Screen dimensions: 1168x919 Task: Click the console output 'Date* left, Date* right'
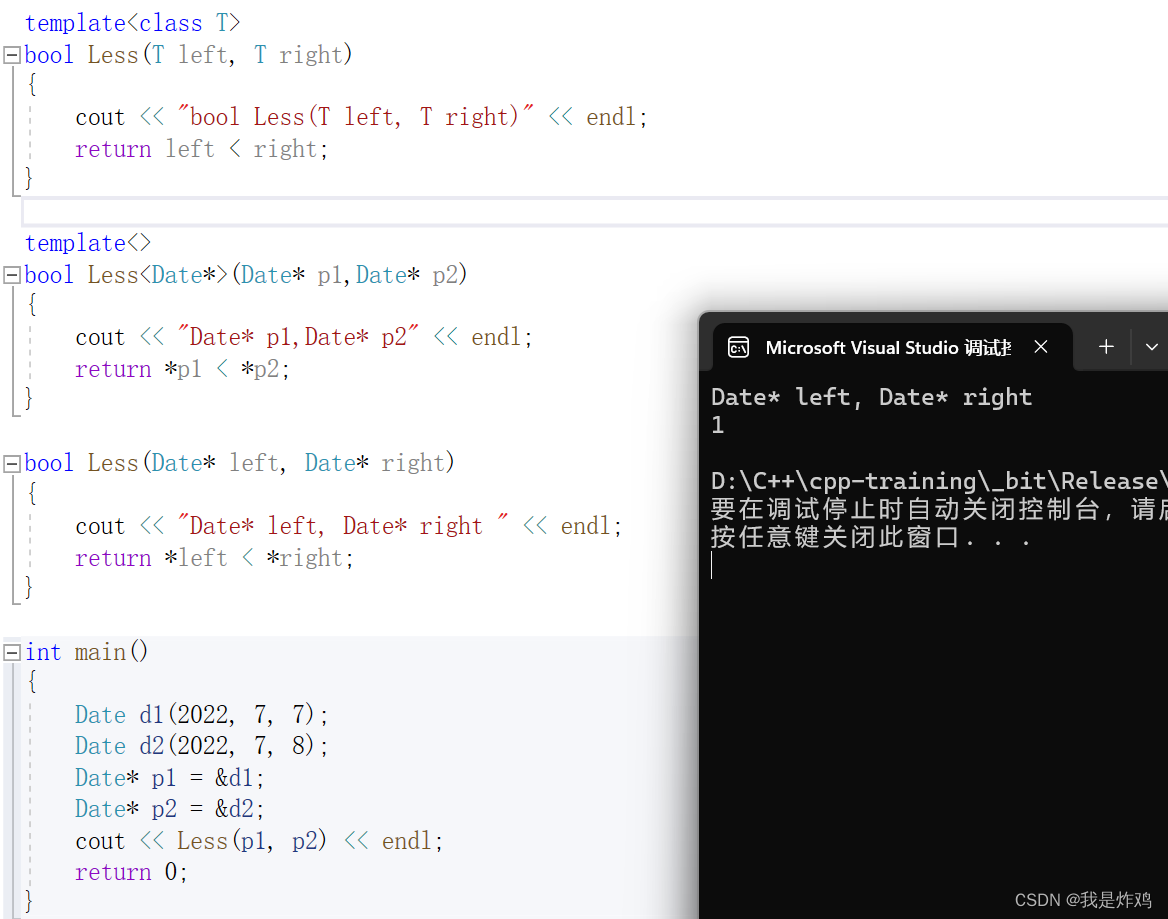[872, 398]
